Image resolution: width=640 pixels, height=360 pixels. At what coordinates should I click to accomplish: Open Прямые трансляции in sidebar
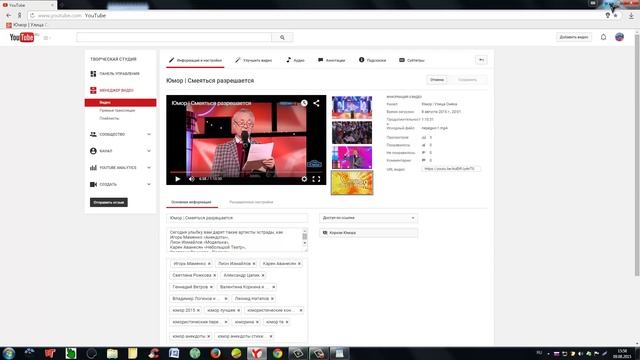(x=117, y=111)
